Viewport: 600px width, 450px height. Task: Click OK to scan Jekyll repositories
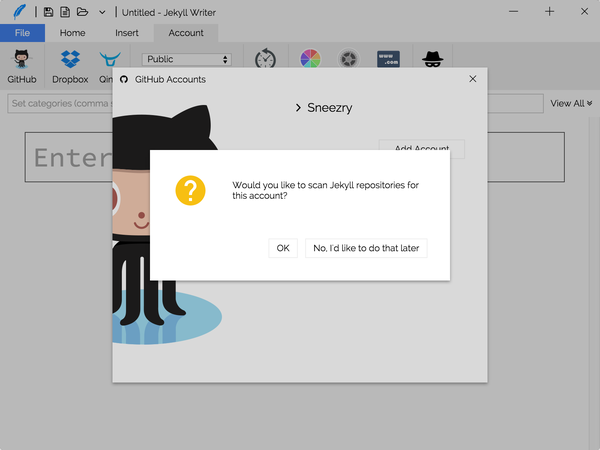point(283,248)
